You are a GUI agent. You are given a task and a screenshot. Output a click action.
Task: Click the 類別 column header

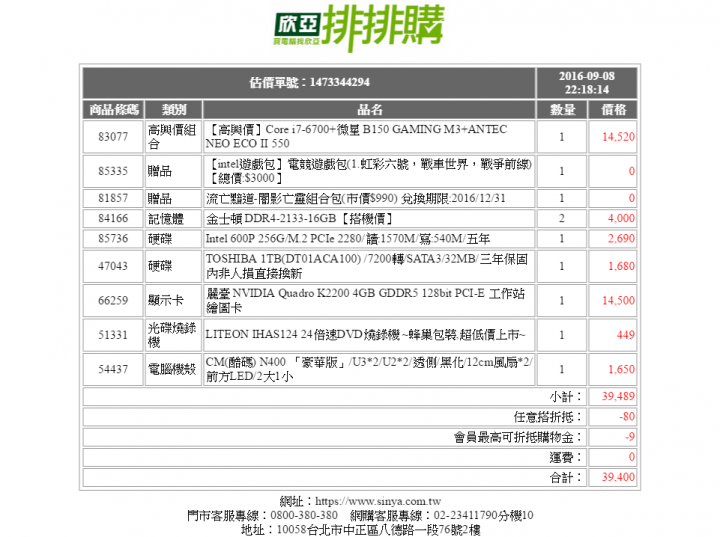[174, 110]
